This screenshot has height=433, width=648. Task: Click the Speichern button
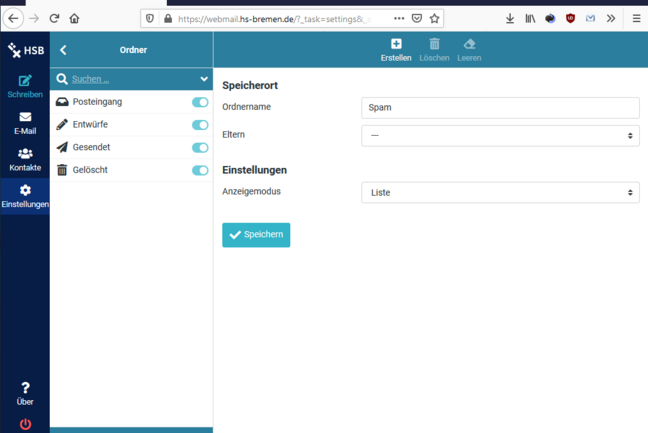tap(256, 235)
